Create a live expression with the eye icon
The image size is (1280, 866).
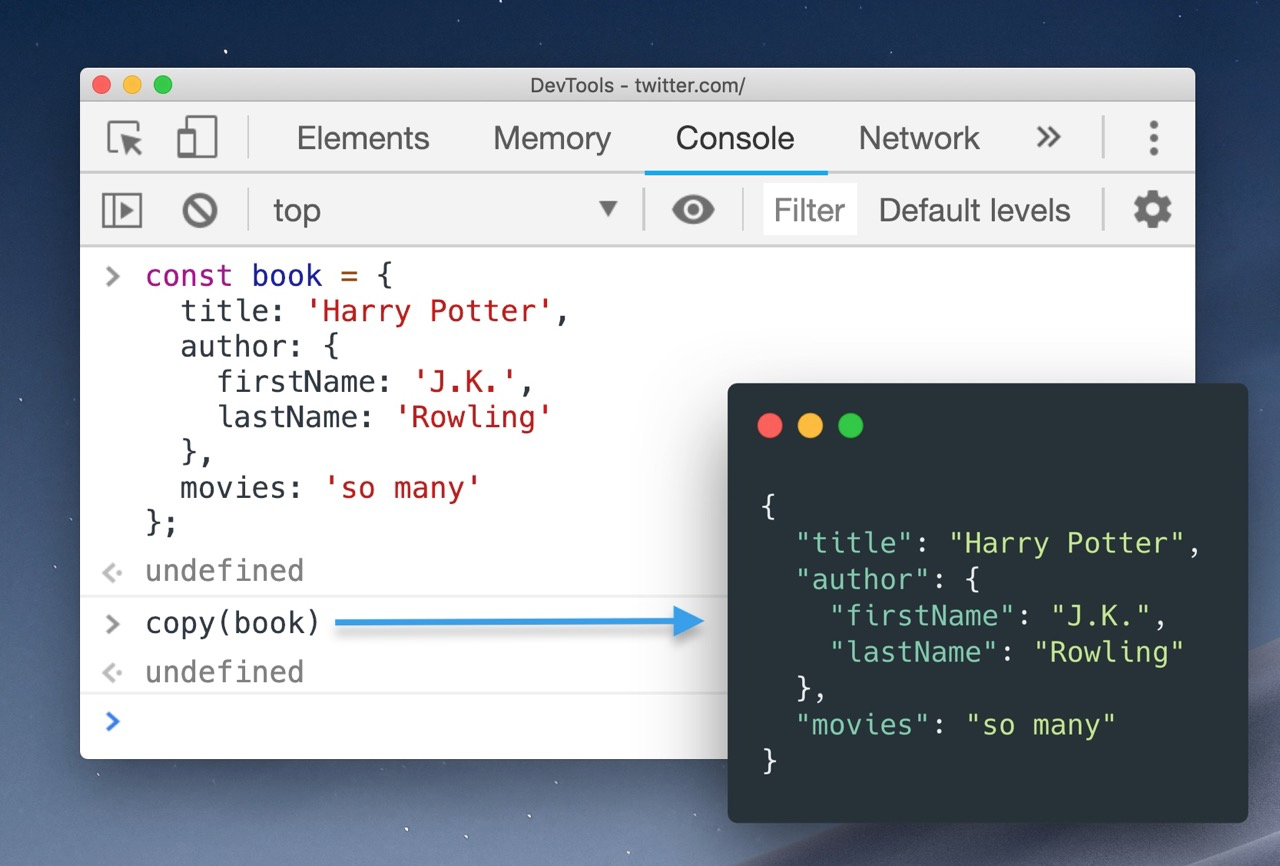point(694,210)
